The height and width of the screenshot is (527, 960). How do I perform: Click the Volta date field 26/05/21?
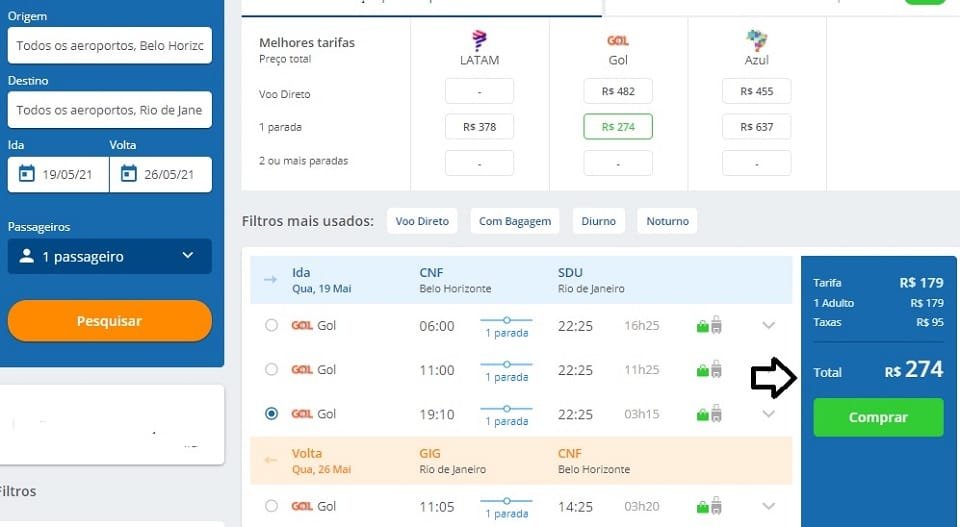point(160,174)
